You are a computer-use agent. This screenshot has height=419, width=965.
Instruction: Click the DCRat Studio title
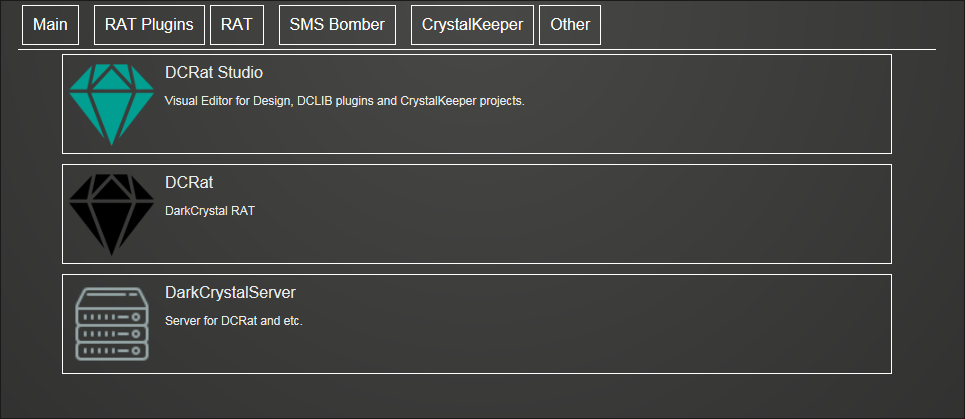pyautogui.click(x=214, y=73)
